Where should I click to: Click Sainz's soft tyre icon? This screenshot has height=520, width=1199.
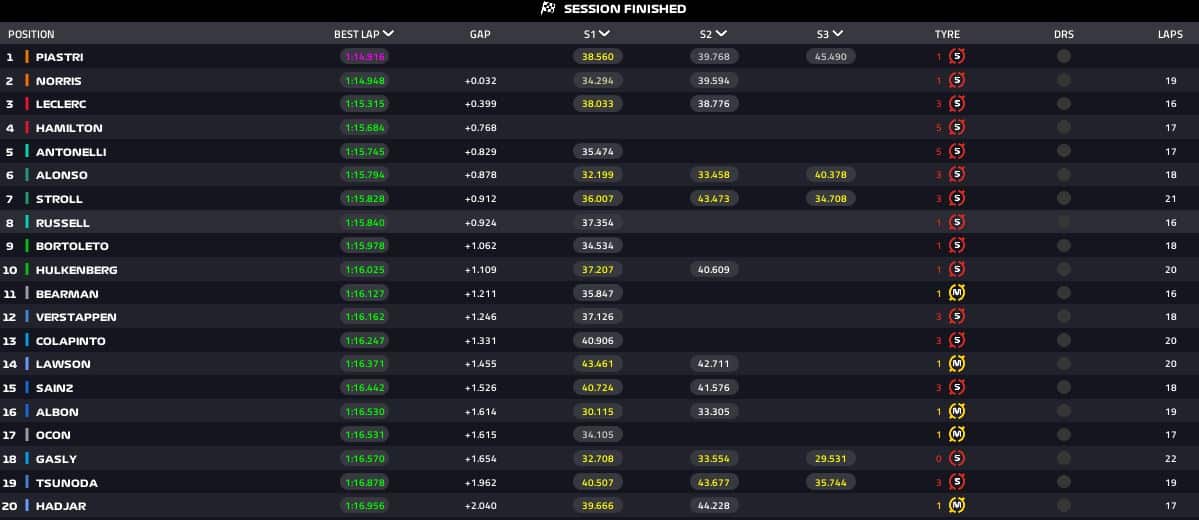957,387
